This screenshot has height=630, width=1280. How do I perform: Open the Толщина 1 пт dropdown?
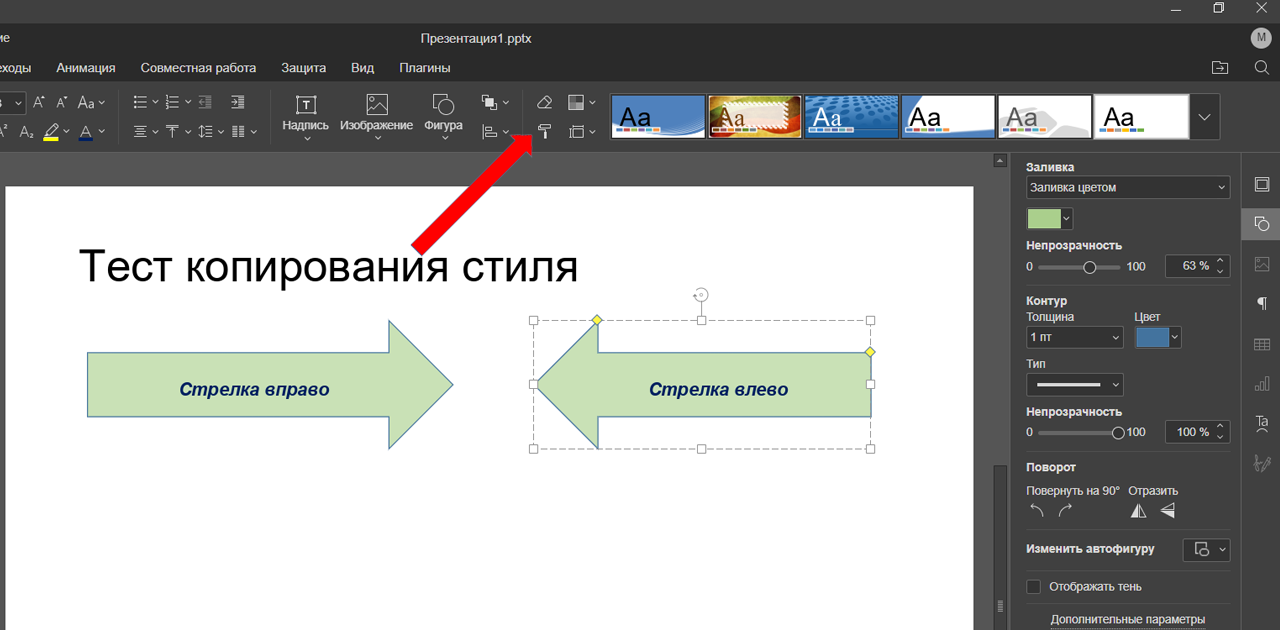1075,338
